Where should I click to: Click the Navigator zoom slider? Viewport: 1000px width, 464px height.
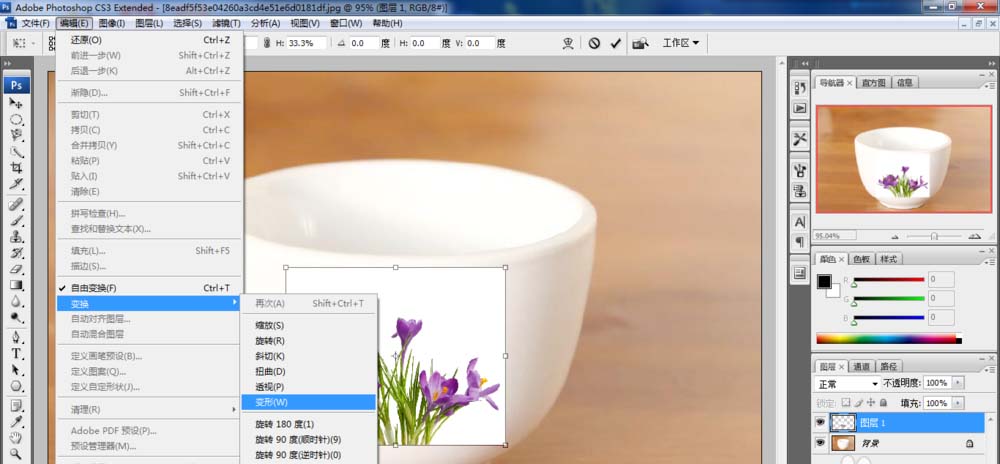tap(934, 236)
